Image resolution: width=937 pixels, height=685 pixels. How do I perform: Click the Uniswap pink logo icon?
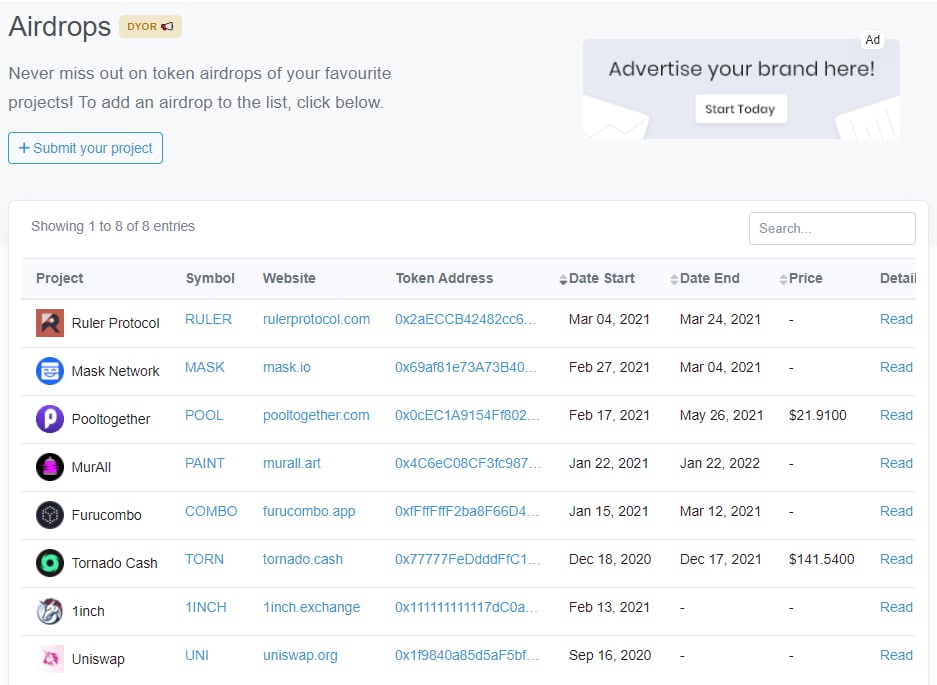50,659
